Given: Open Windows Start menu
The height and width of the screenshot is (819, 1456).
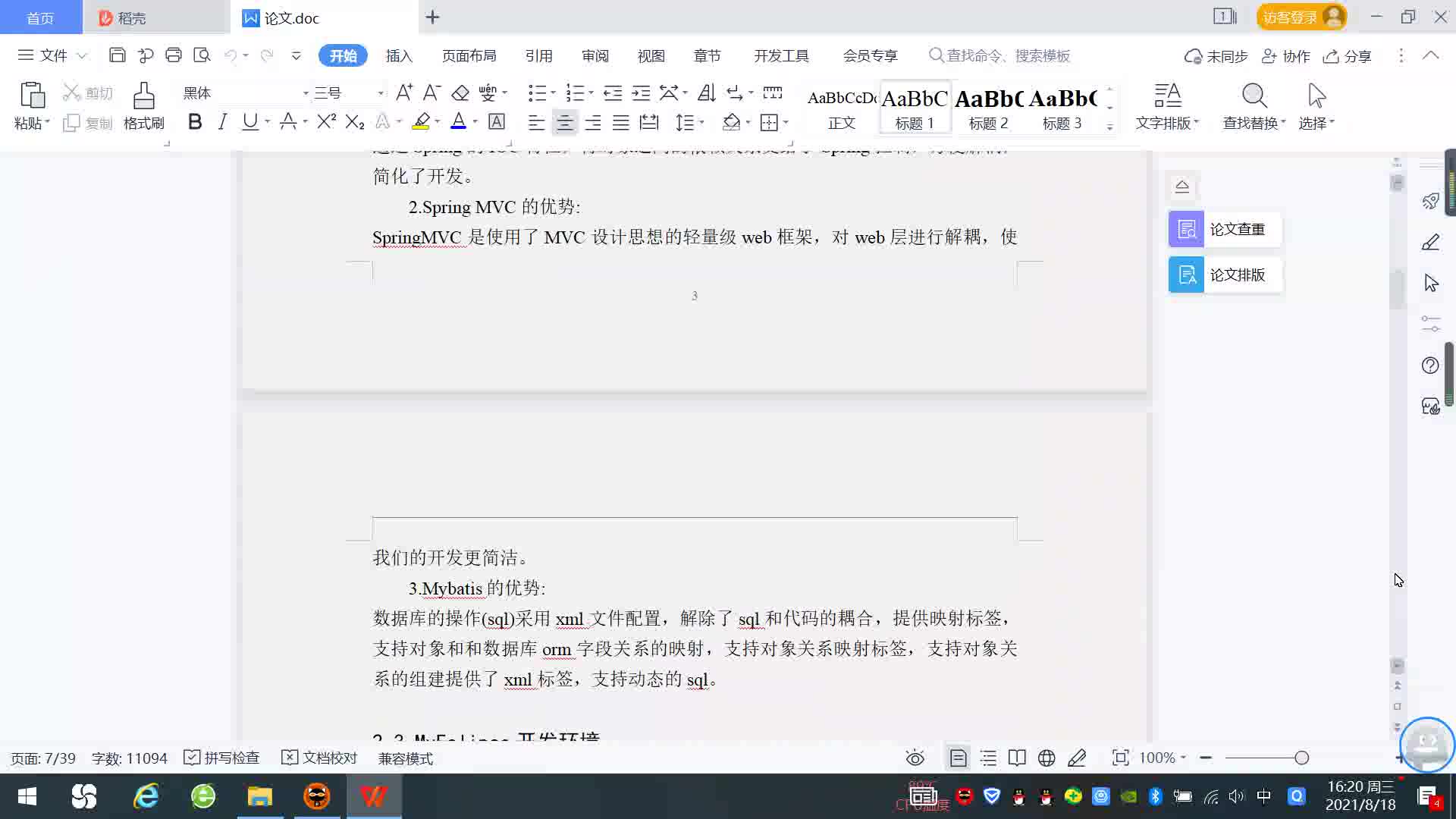Looking at the screenshot, I should click(27, 796).
